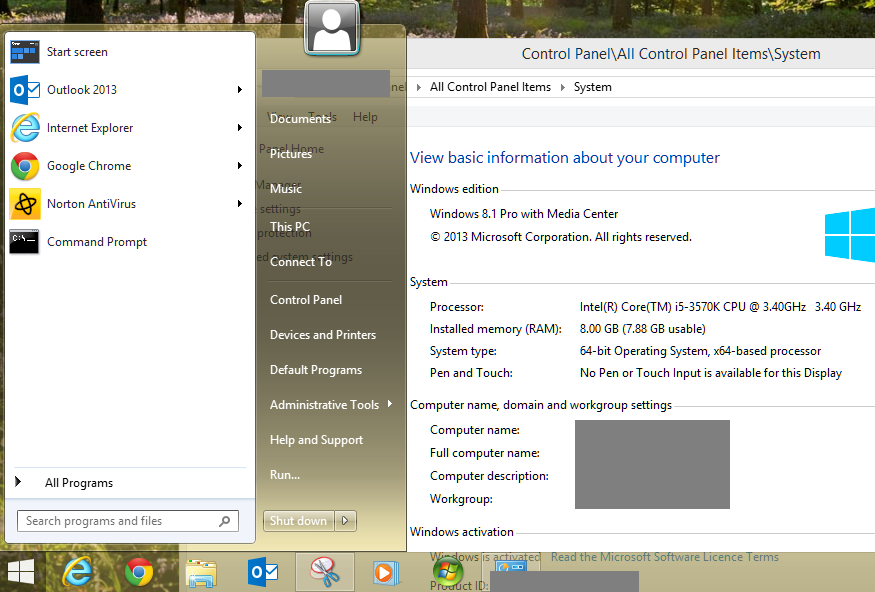The width and height of the screenshot is (875, 592).
Task: Open the breadcrumb arrow before All Control Panel Items
Action: point(419,88)
